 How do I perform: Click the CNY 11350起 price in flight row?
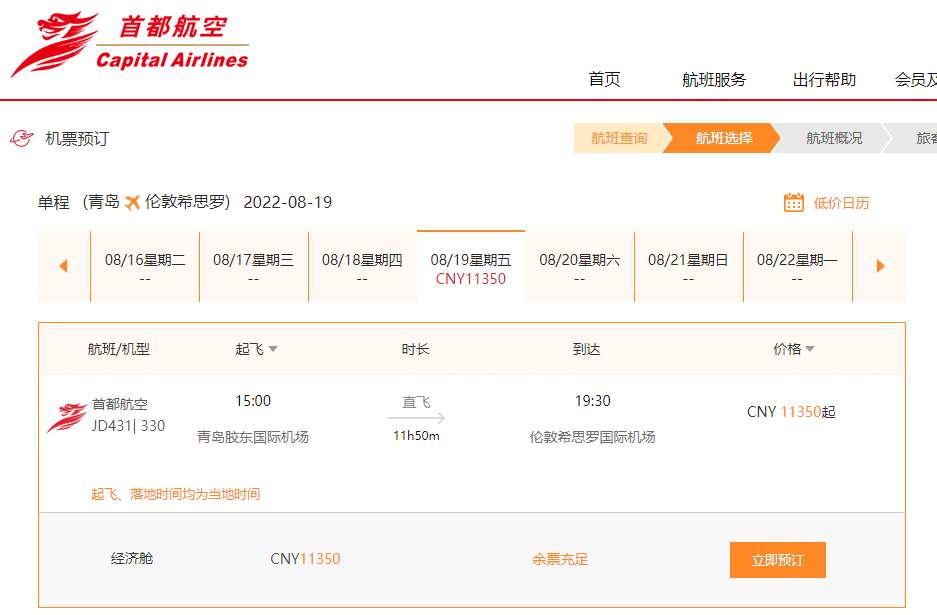[x=791, y=412]
